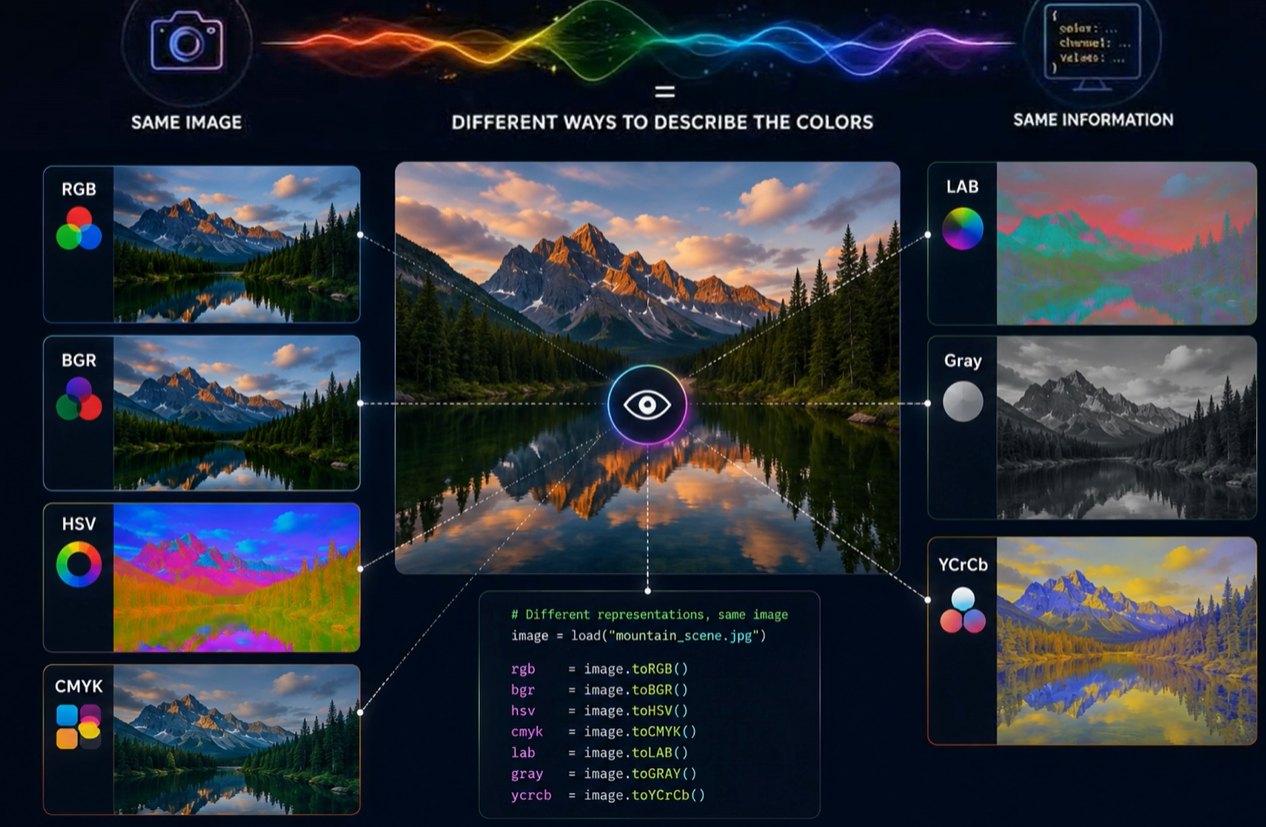Image resolution: width=1266 pixels, height=827 pixels.
Task: Open the BGR mountain thumbnail
Action: click(236, 413)
